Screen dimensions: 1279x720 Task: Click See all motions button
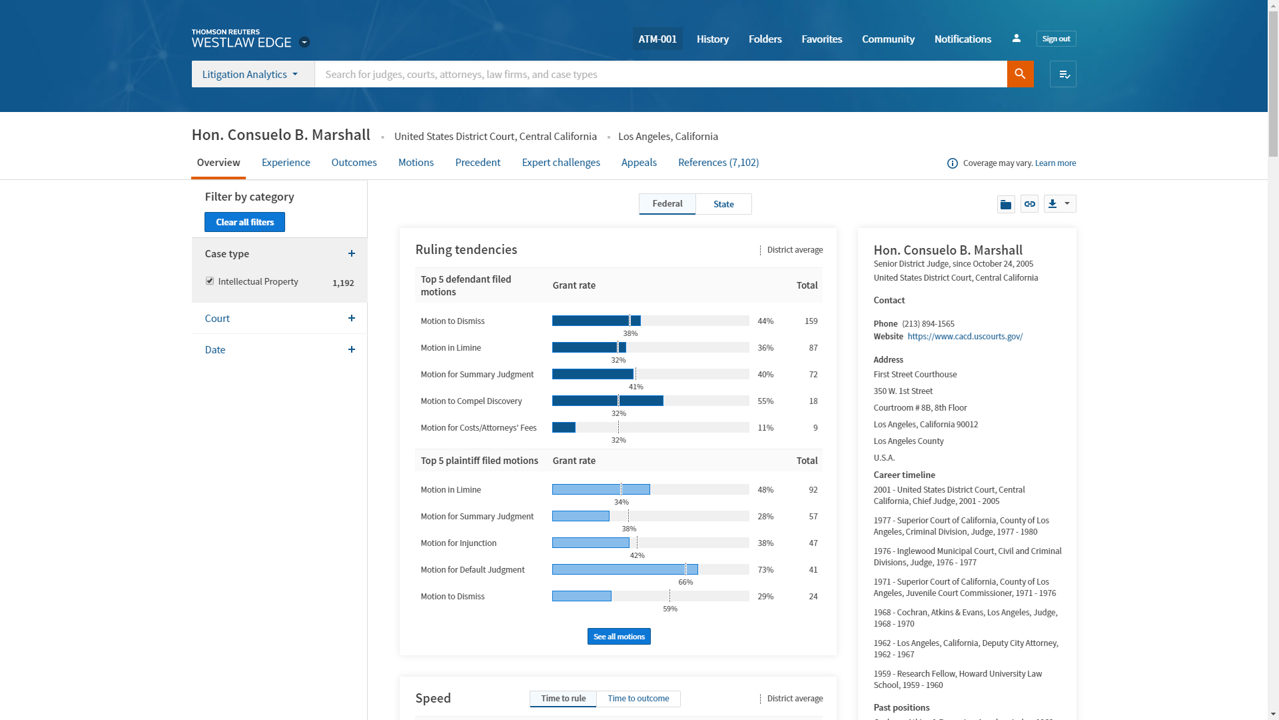tap(618, 636)
